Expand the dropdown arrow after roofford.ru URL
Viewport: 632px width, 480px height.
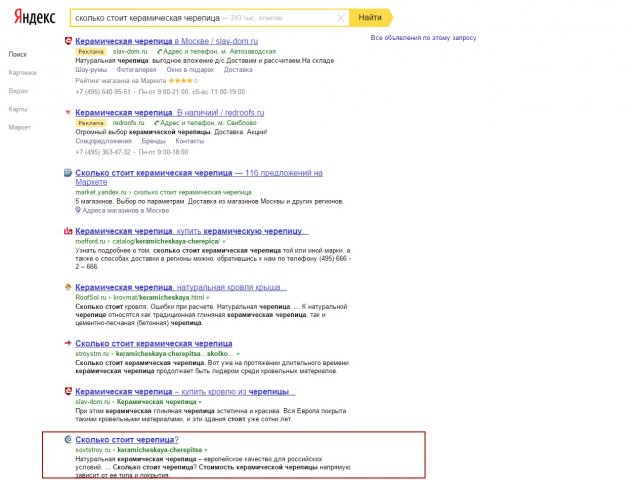point(224,242)
